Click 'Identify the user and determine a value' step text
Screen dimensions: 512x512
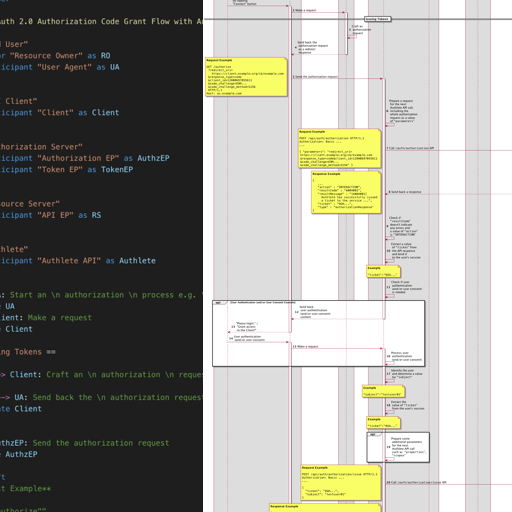406,374
